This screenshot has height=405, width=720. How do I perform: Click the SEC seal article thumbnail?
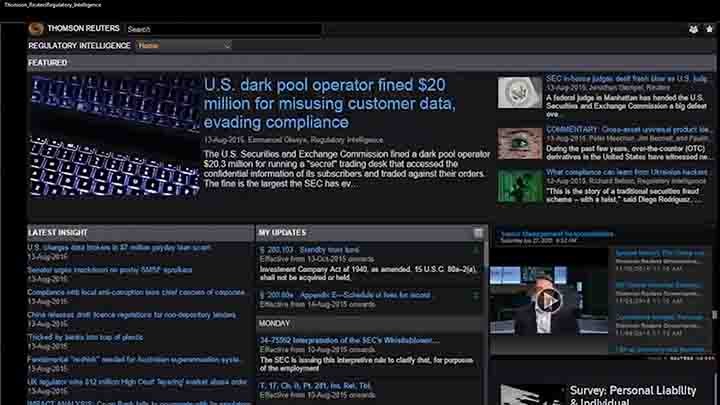(x=520, y=92)
